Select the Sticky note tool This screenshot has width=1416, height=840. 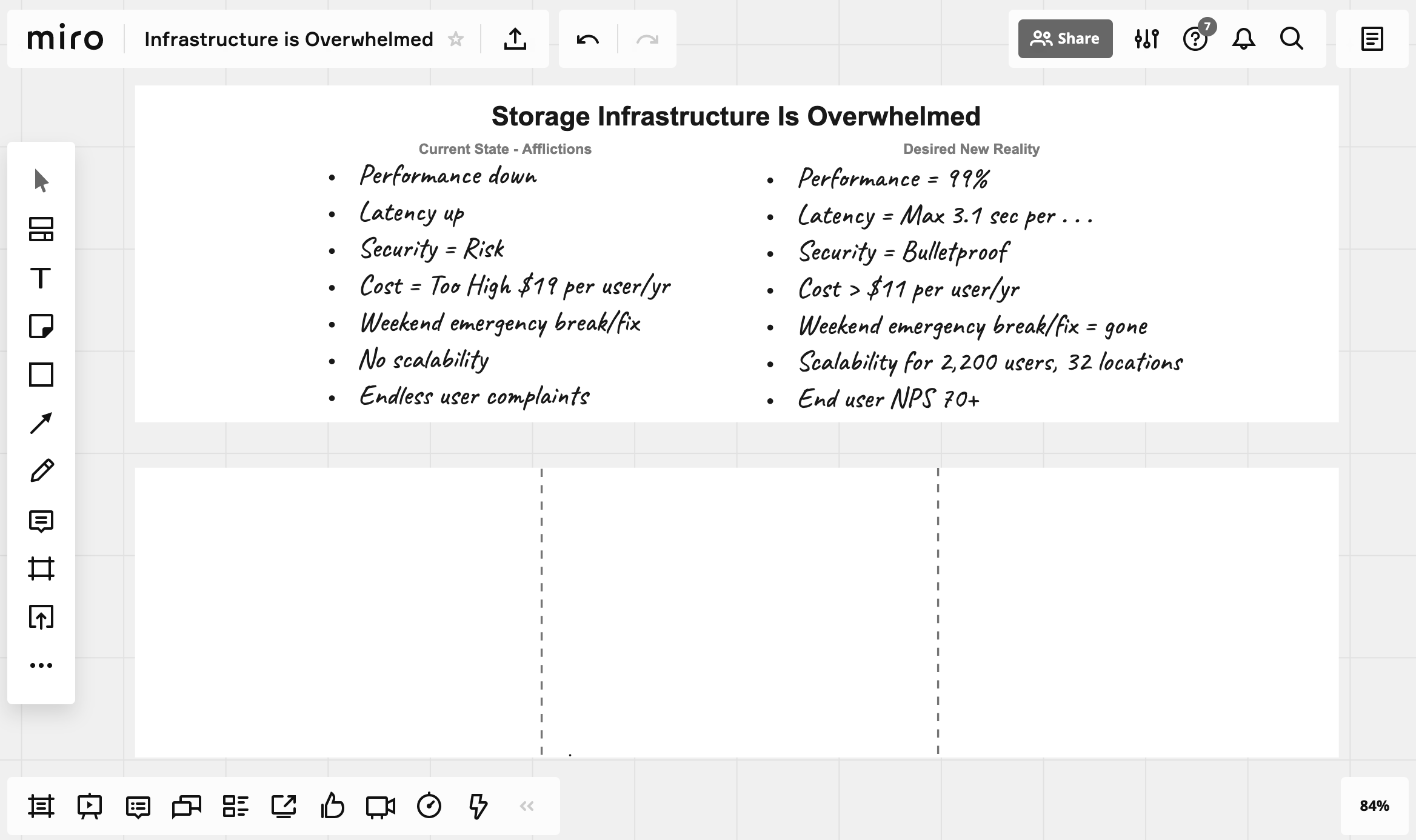[x=41, y=326]
